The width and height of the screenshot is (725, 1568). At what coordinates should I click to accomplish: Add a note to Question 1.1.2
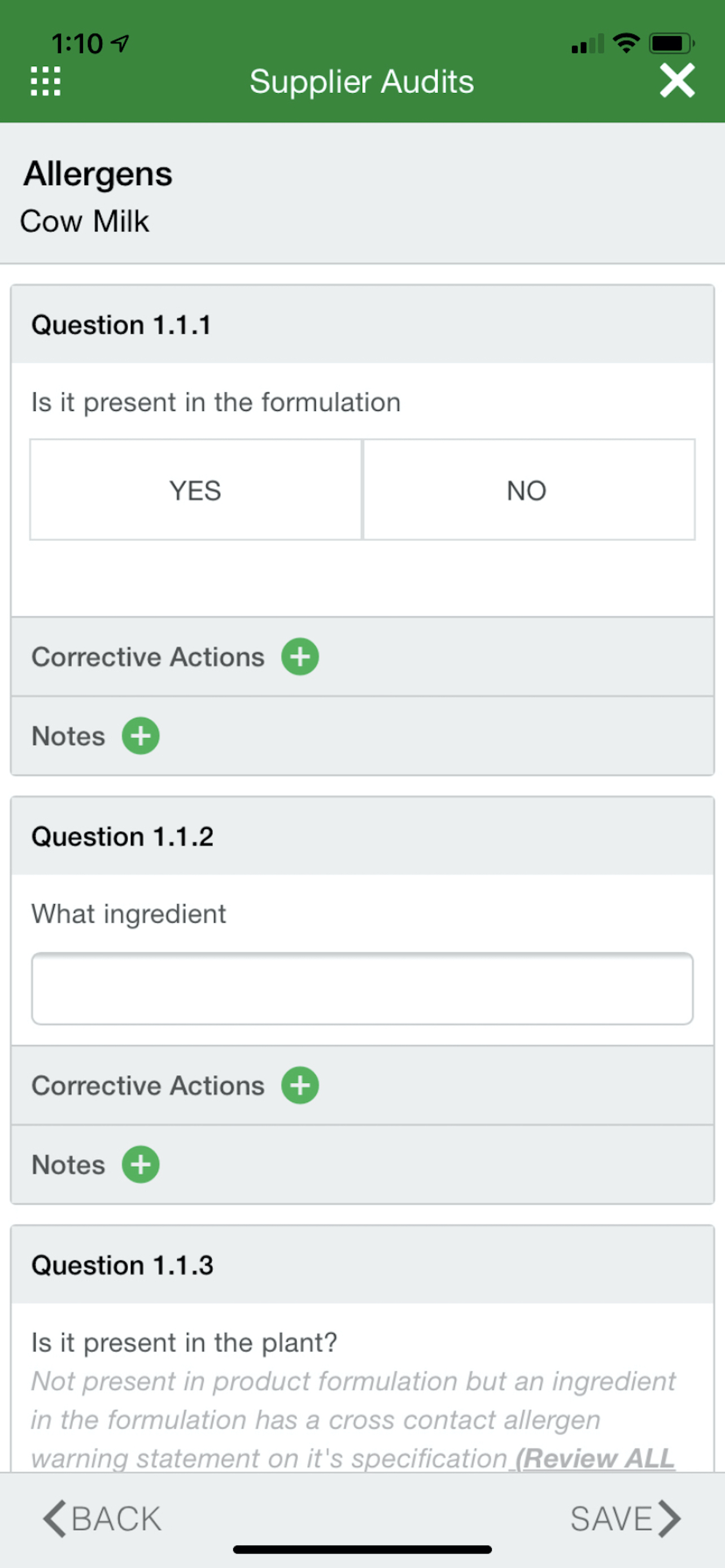pos(141,1164)
